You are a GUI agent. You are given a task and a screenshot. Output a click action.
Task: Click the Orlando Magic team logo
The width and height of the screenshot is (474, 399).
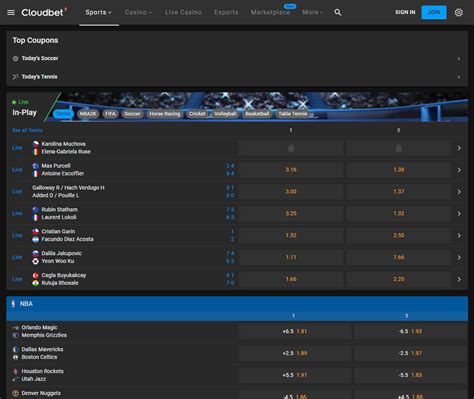[15, 328]
